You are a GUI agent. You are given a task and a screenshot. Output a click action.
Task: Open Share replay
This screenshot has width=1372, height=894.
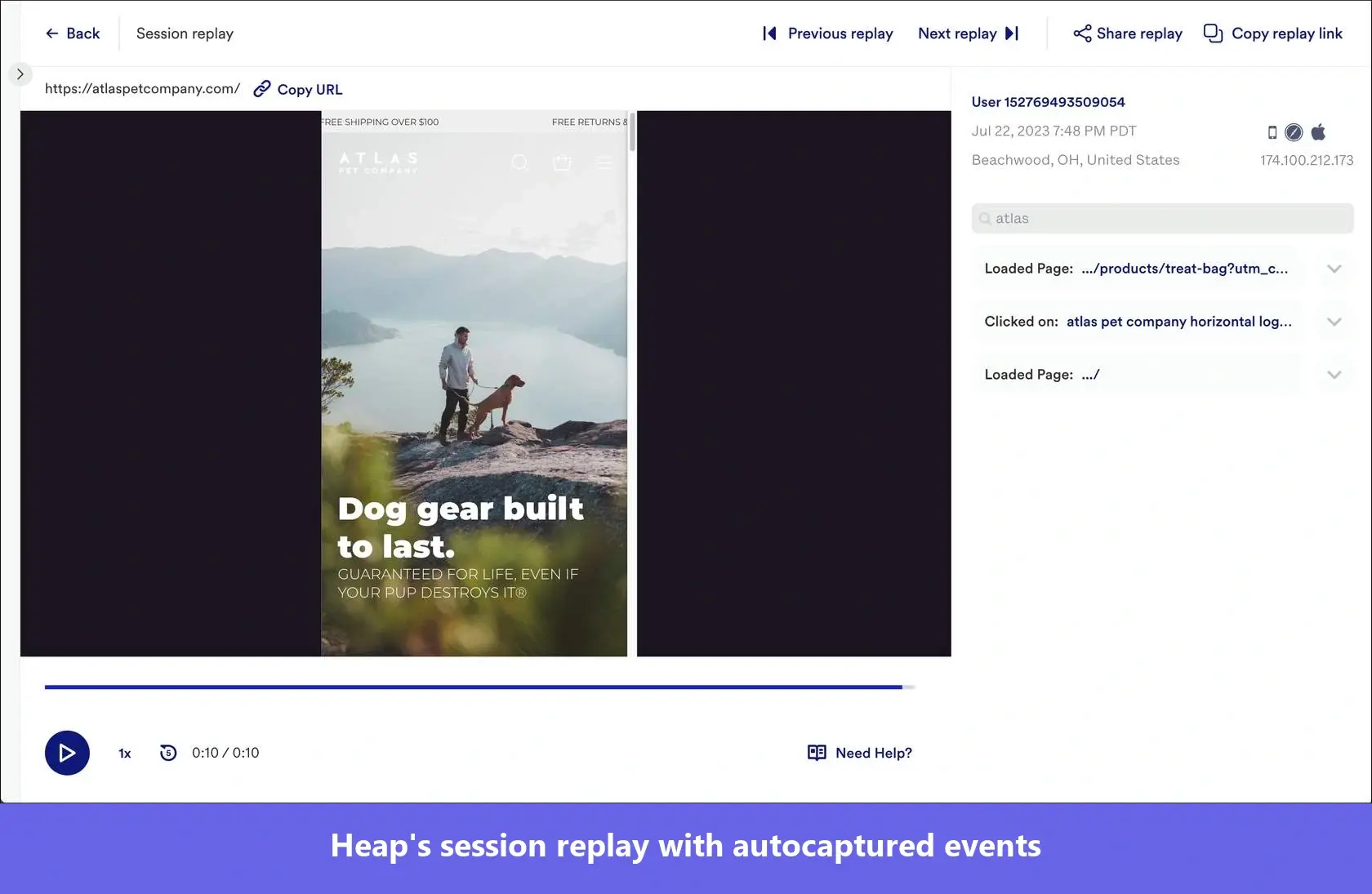tap(1127, 33)
